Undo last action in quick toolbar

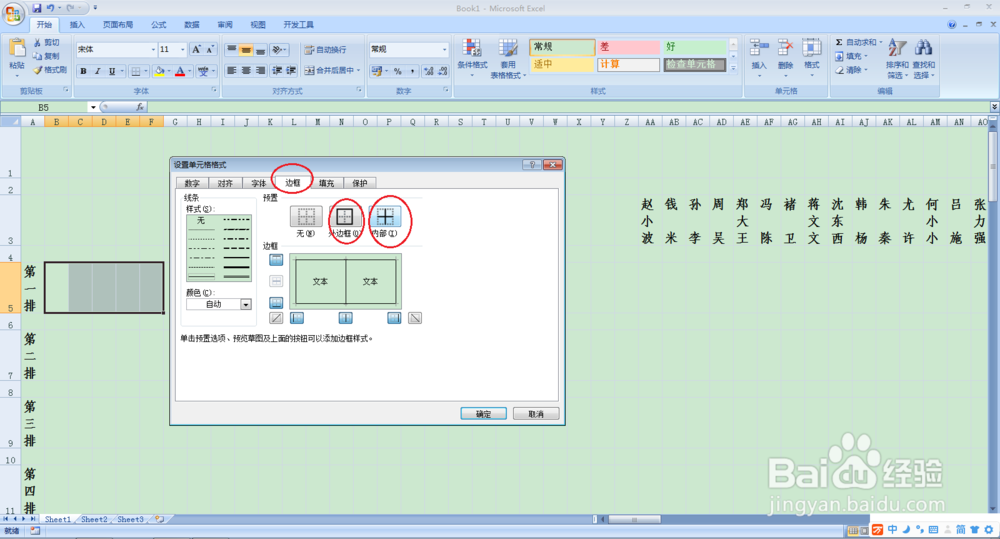(x=50, y=8)
